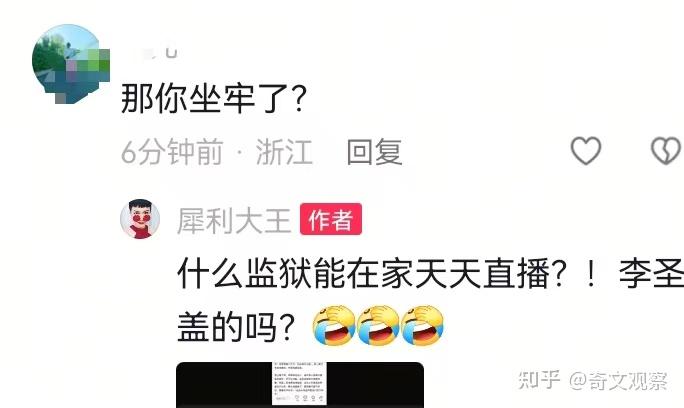Dislike the comment using broken heart icon
684x408 pixels.
(666, 151)
